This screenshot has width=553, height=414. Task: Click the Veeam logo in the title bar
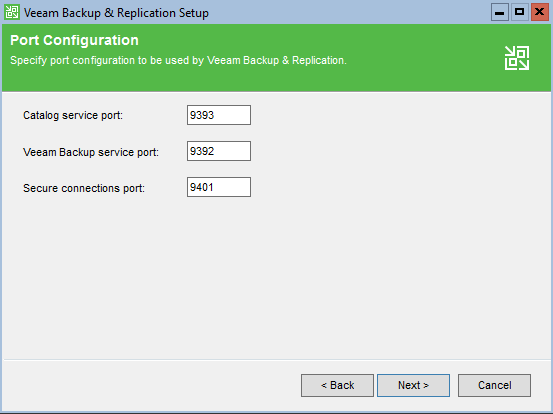[x=12, y=12]
